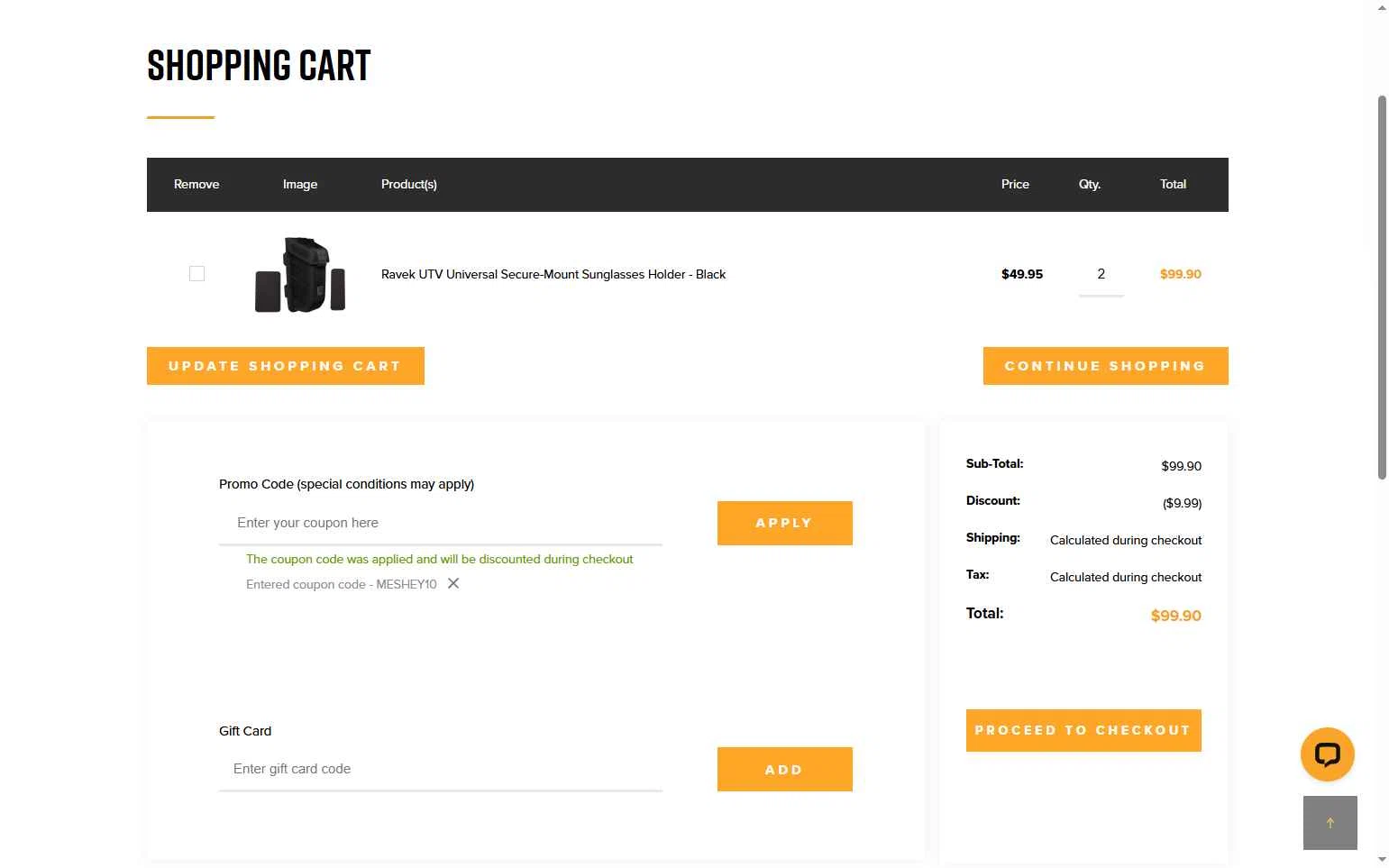This screenshot has height=868, width=1389.
Task: Click Proceed to Checkout
Action: click(x=1083, y=730)
